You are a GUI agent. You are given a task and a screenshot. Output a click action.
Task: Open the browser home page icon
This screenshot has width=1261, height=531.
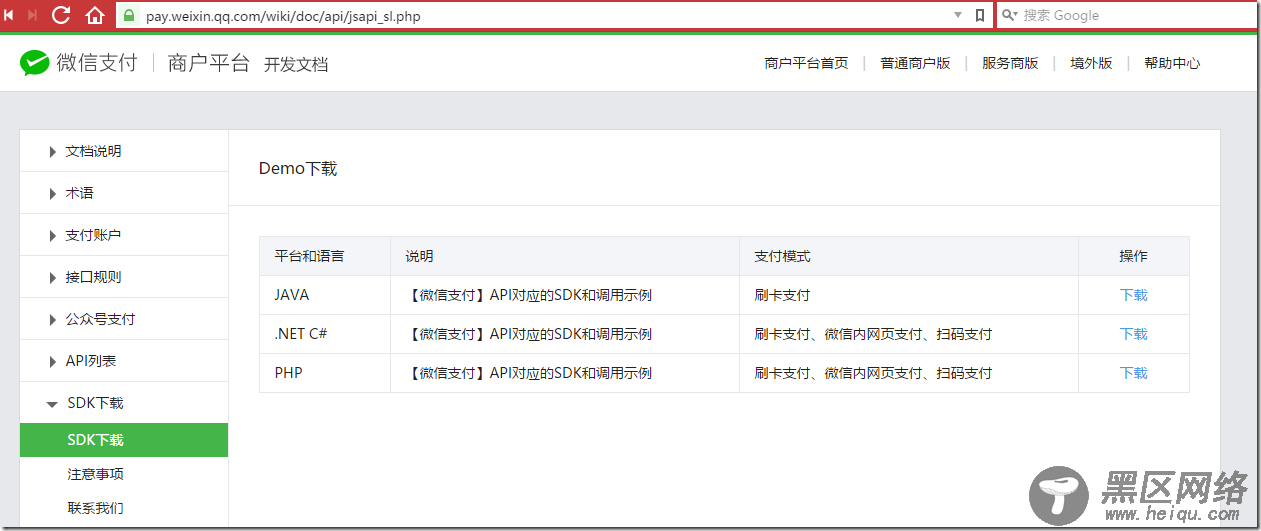(x=95, y=15)
